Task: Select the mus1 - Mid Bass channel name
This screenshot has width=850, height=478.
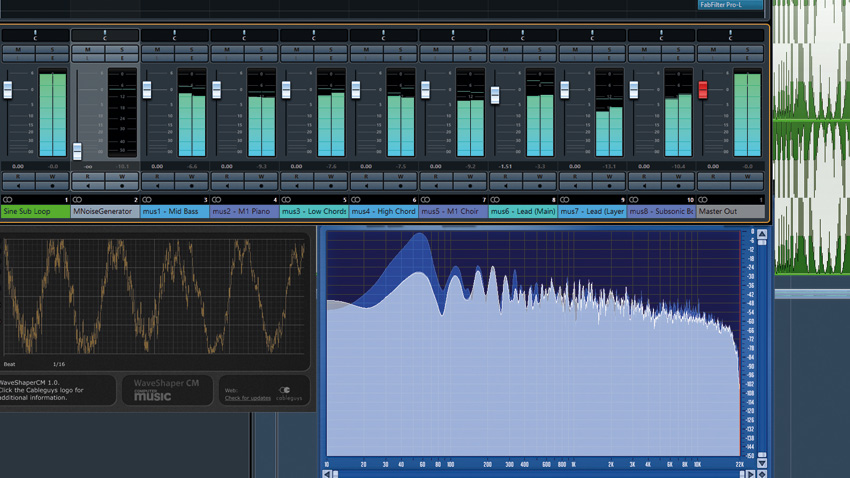Action: point(175,211)
